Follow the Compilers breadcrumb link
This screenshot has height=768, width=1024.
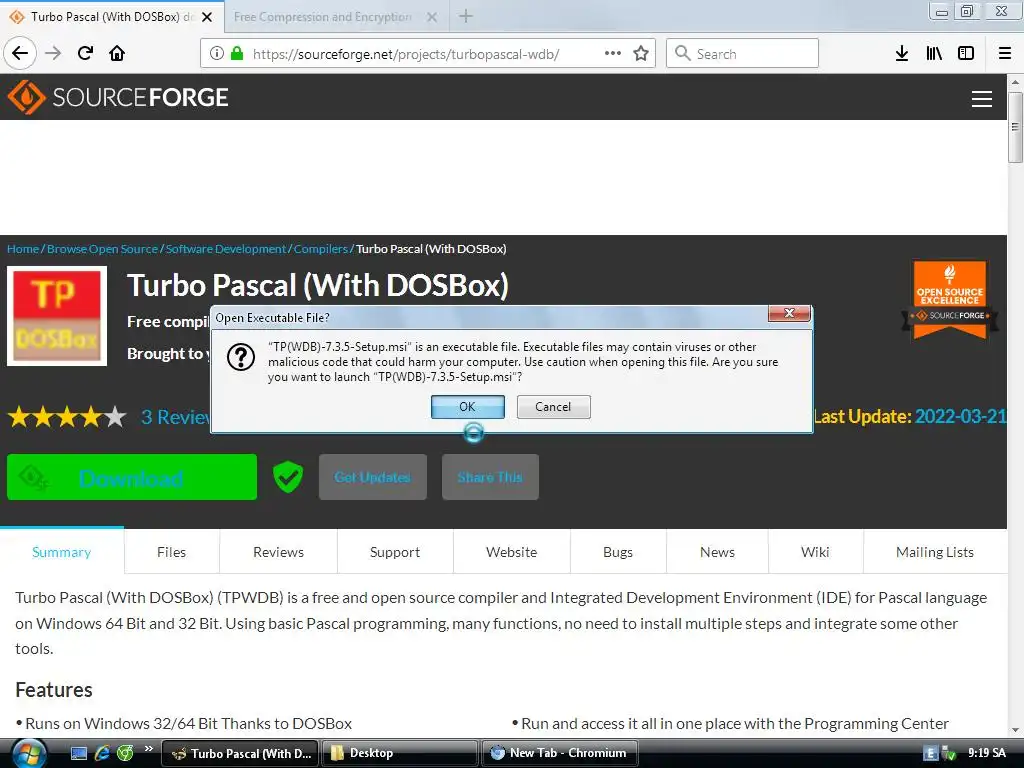[321, 249]
